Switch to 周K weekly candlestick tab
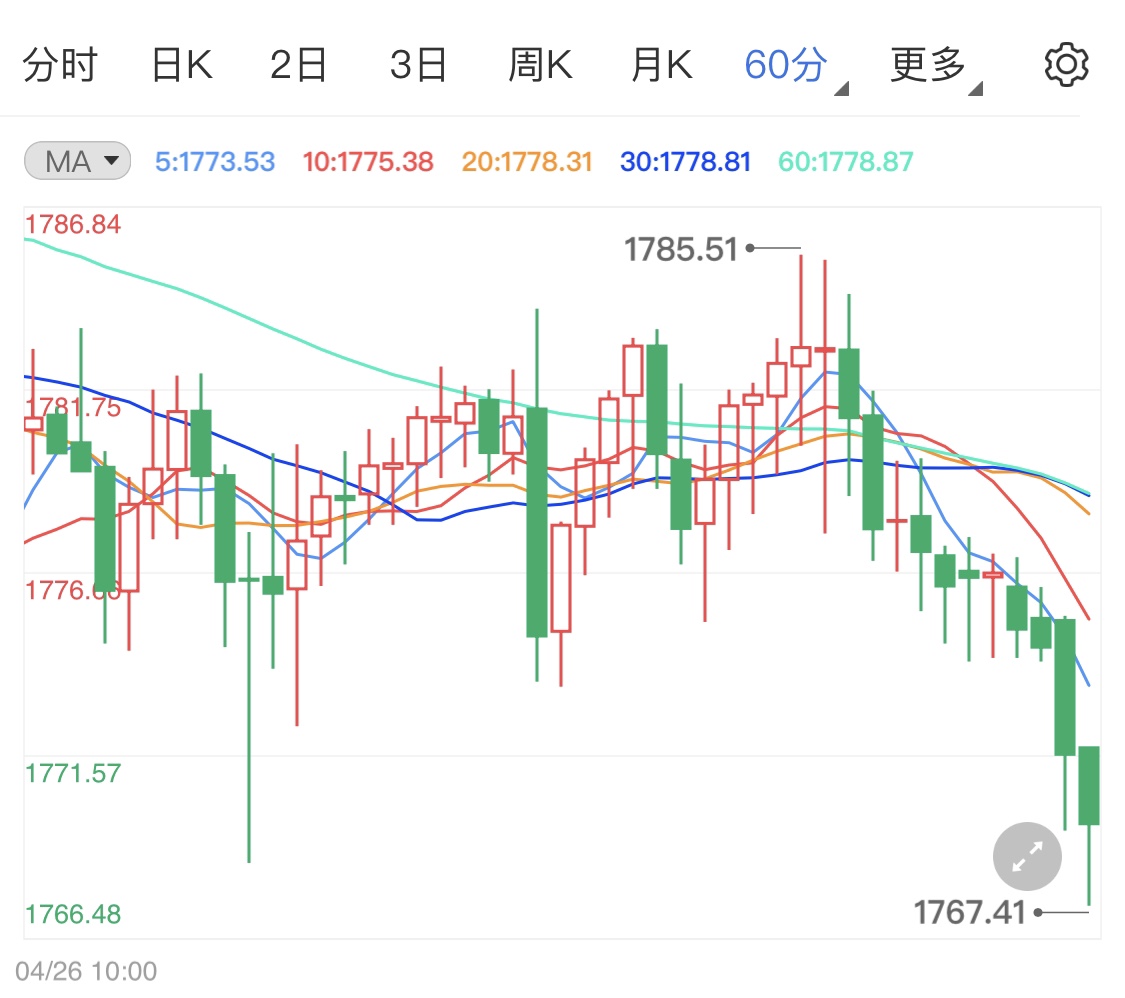Screen dimensions: 1125x998 point(540,65)
